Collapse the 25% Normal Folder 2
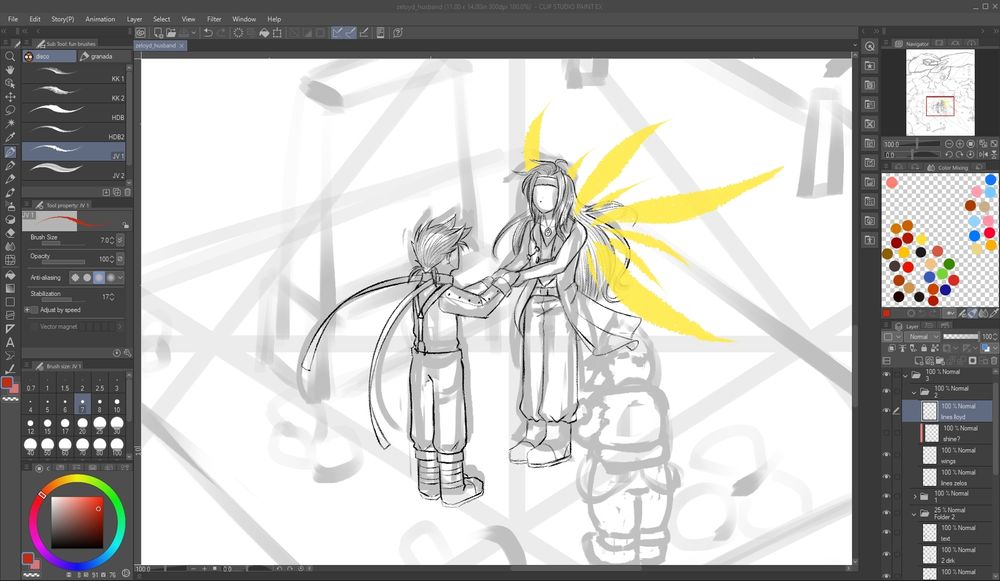1000x581 pixels. [x=915, y=514]
